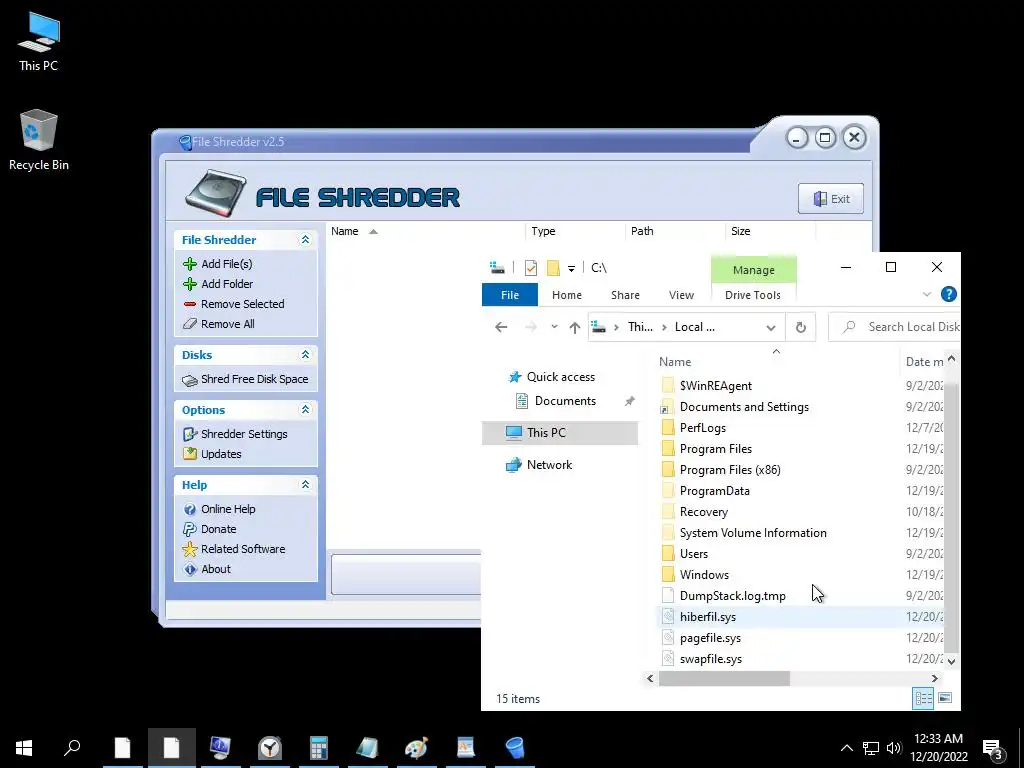Collapse the Disks panel section
The image size is (1024, 768).
tap(305, 355)
